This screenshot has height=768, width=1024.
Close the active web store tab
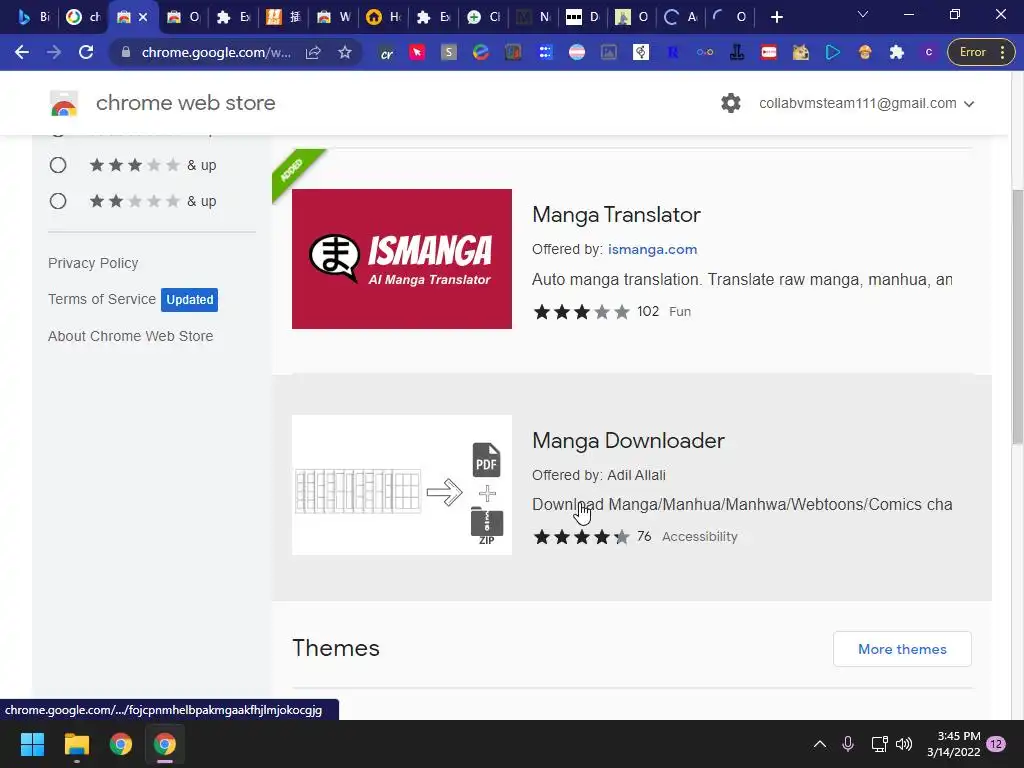(144, 17)
